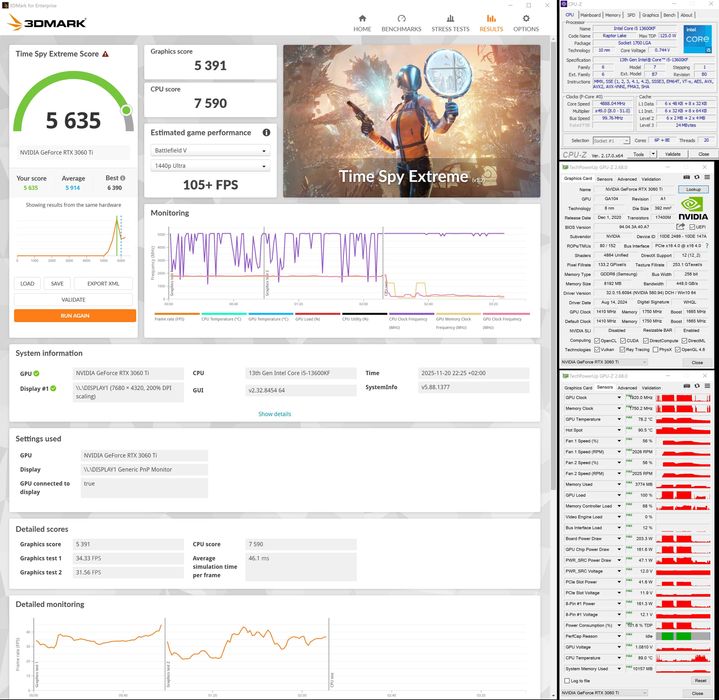Click the Reset button in GPU-Z Sensors
Screen dimensions: 719x700
700,681
